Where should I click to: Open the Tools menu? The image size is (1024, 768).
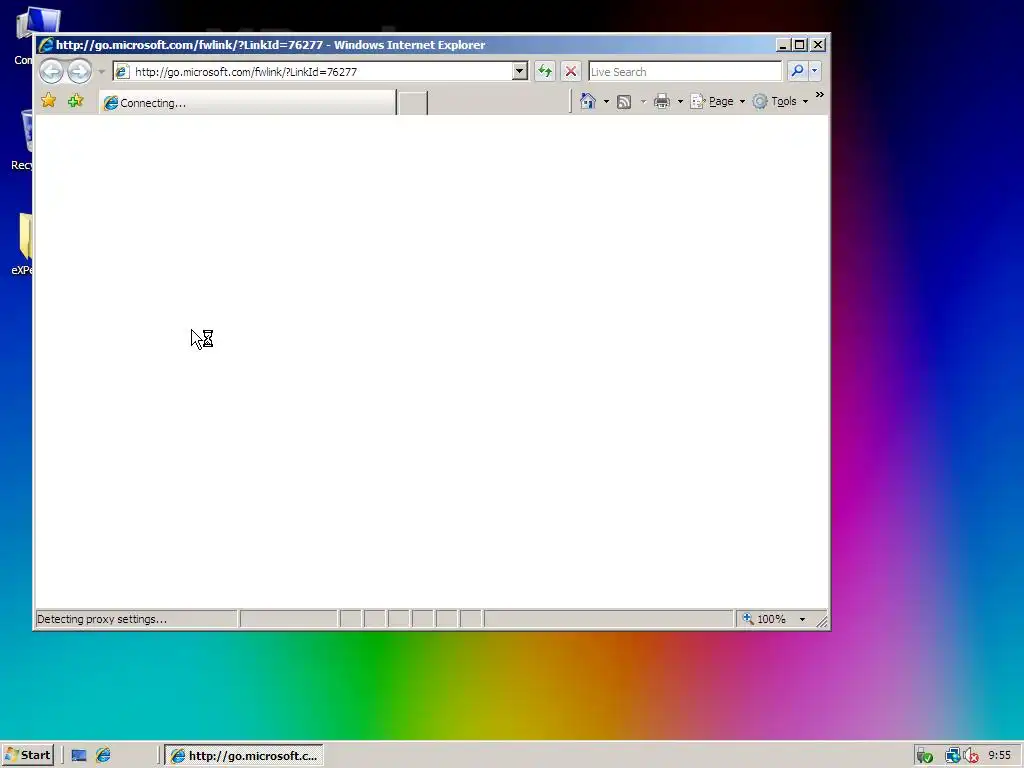(780, 101)
